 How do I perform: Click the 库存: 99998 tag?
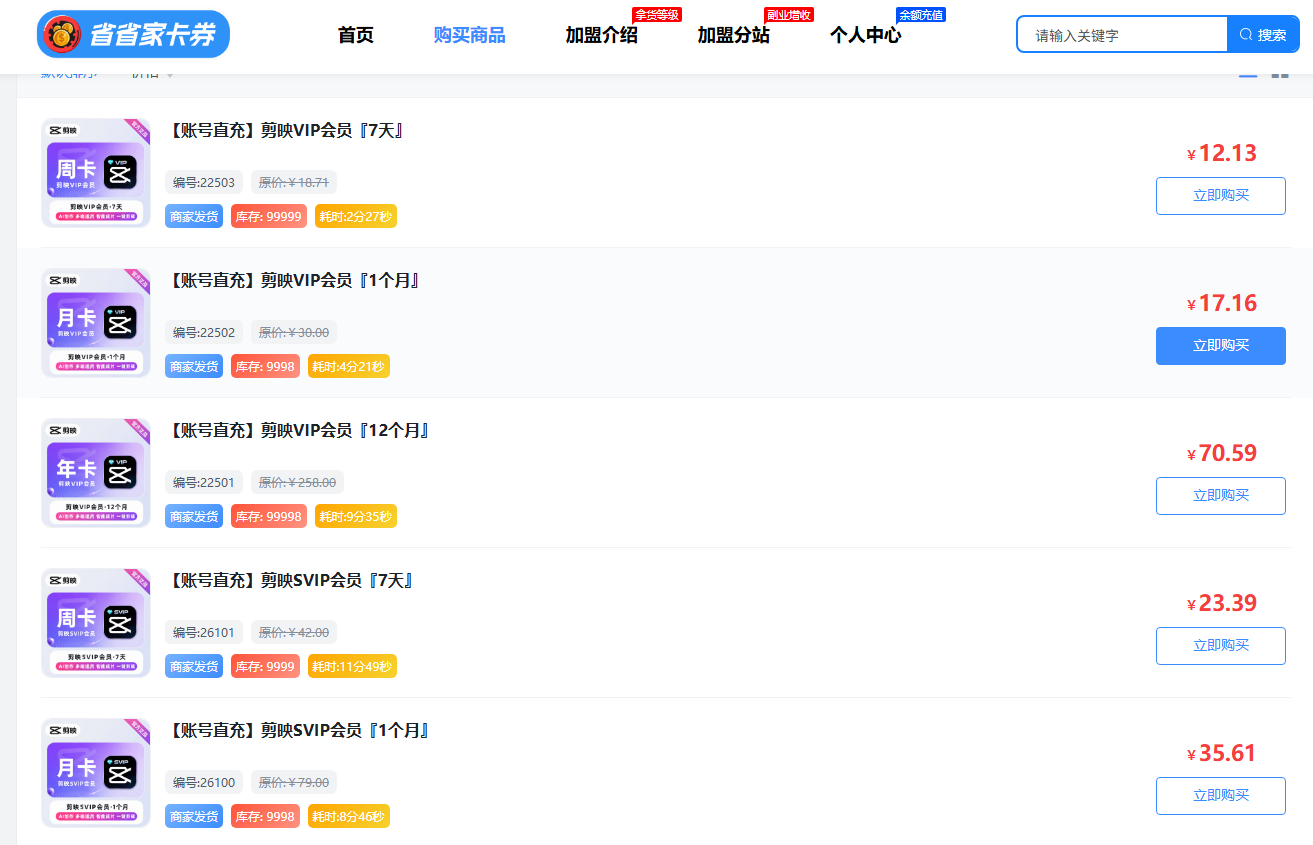[x=268, y=516]
